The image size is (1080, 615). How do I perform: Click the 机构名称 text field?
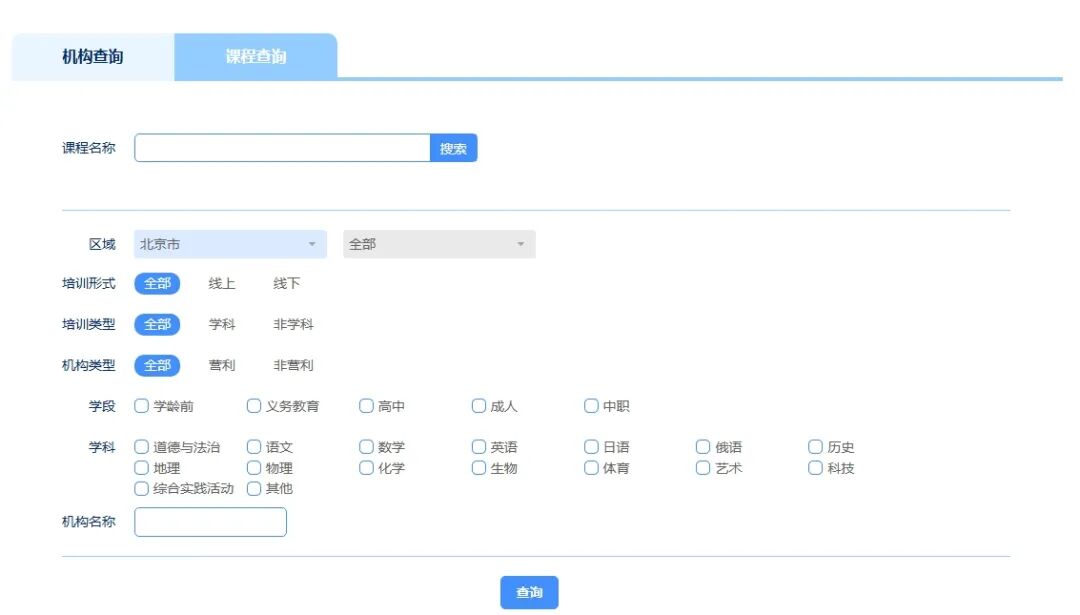pos(210,522)
